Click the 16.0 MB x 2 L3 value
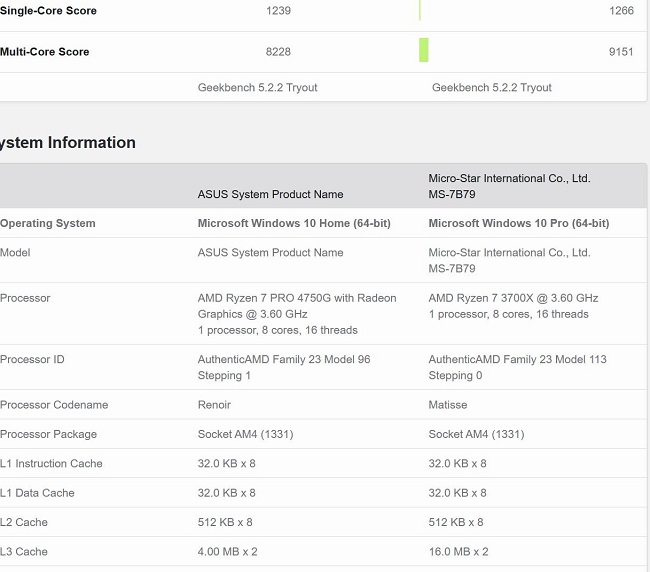The height and width of the screenshot is (572, 650). [458, 552]
